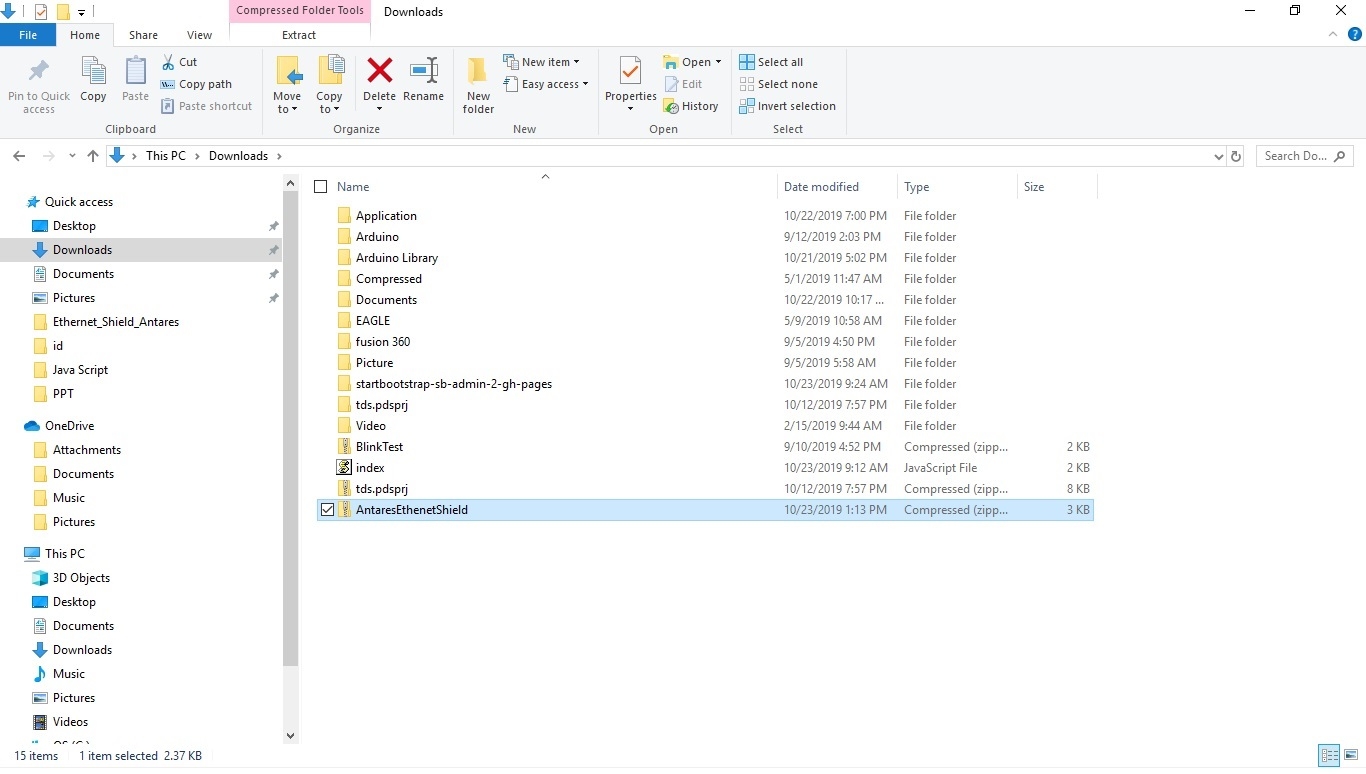Open the View ribbon tab
The height and width of the screenshot is (774, 1366).
coord(199,35)
